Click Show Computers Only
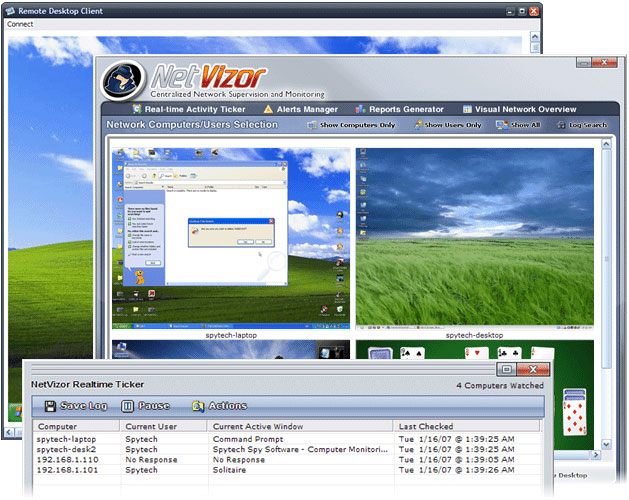Screen dimensions: 629x500 pos(351,125)
